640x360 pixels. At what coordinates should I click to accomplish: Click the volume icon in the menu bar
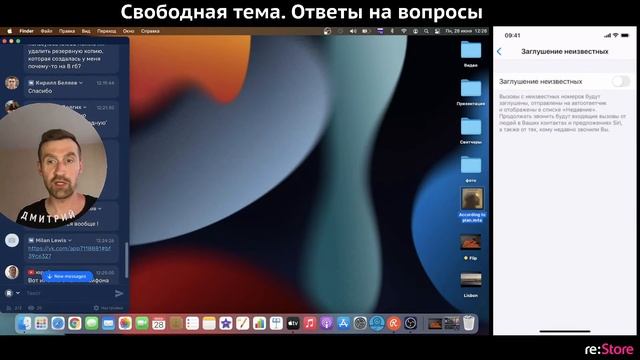tap(353, 31)
